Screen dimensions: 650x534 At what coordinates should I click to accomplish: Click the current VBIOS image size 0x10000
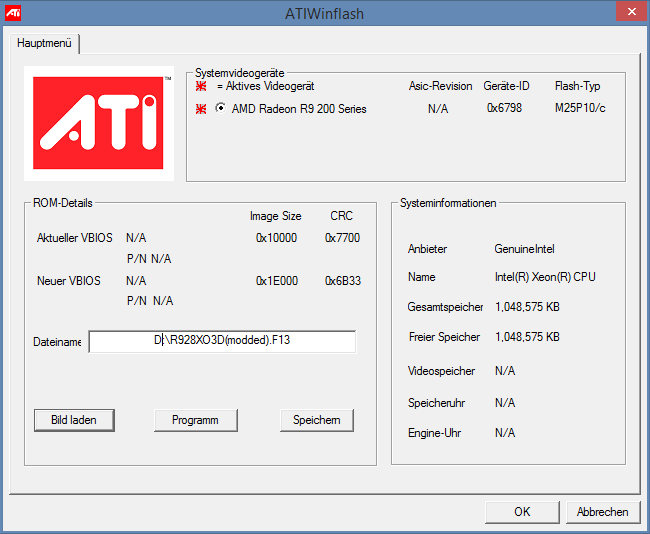(276, 238)
